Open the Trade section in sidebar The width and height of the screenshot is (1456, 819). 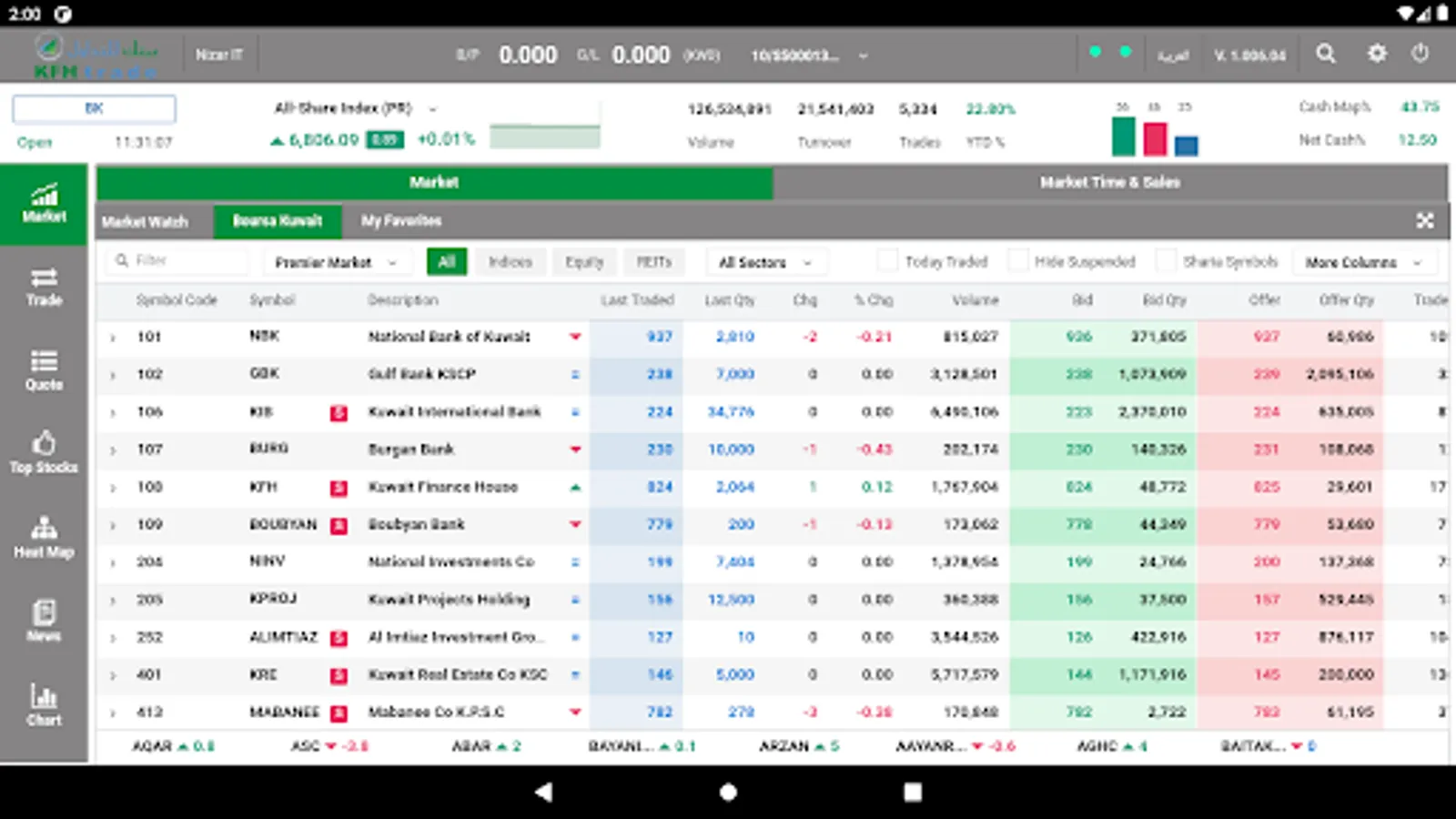click(x=44, y=288)
